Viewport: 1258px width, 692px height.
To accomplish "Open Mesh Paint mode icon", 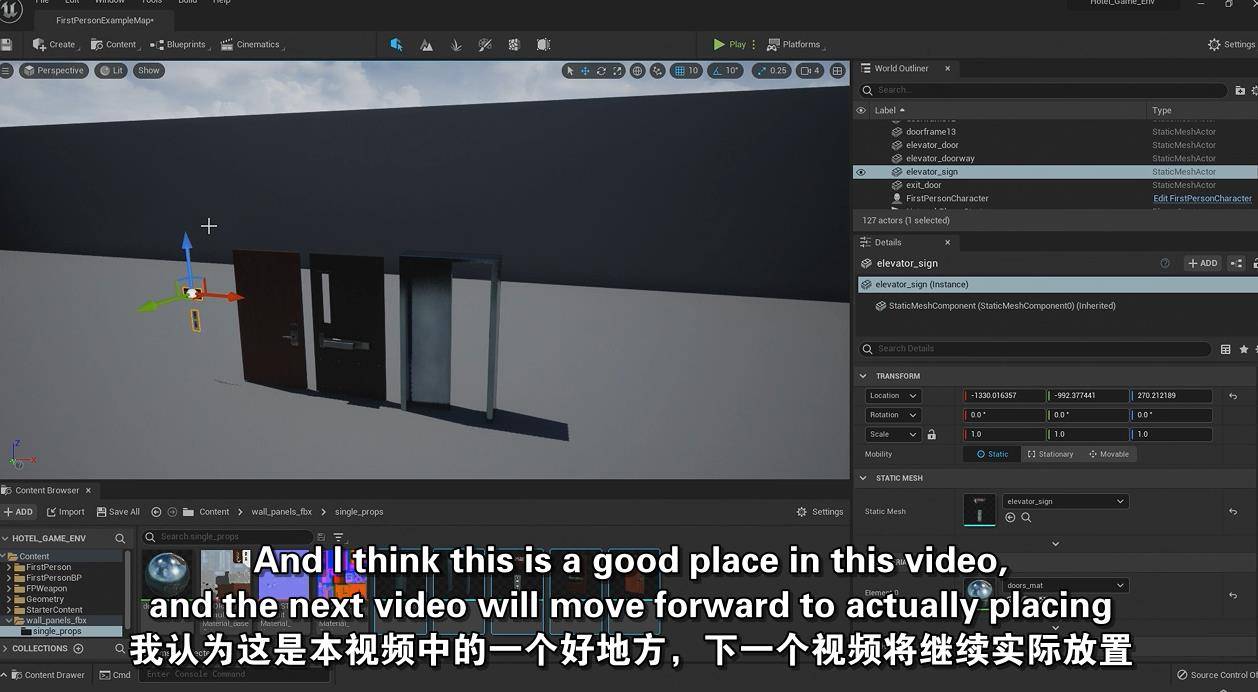I will pyautogui.click(x=485, y=44).
